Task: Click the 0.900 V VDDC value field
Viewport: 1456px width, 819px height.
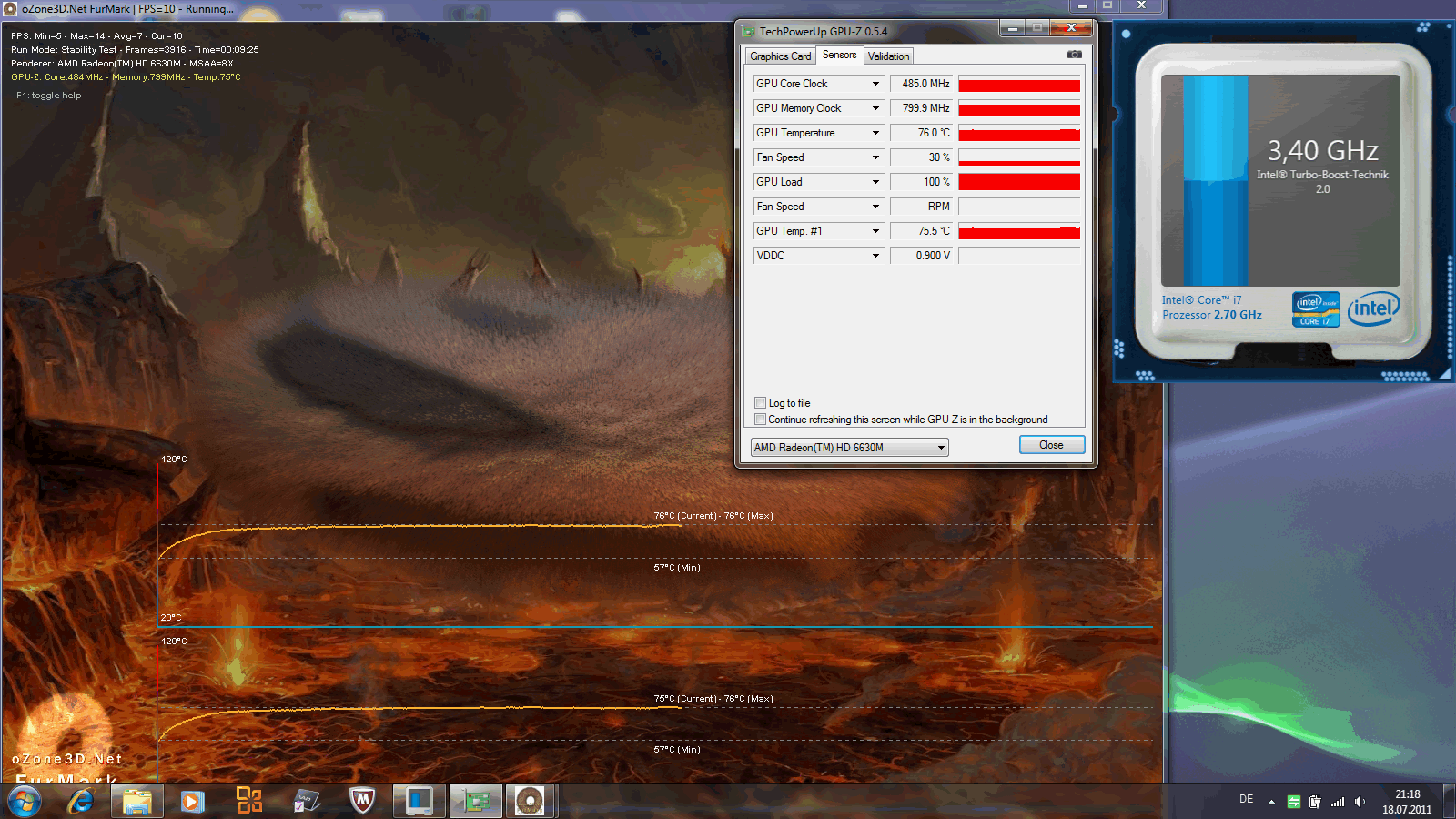Action: click(x=921, y=256)
